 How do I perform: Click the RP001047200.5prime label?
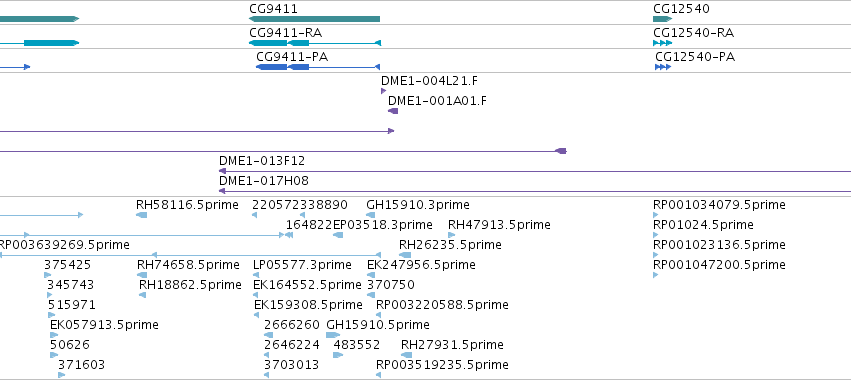(x=719, y=264)
